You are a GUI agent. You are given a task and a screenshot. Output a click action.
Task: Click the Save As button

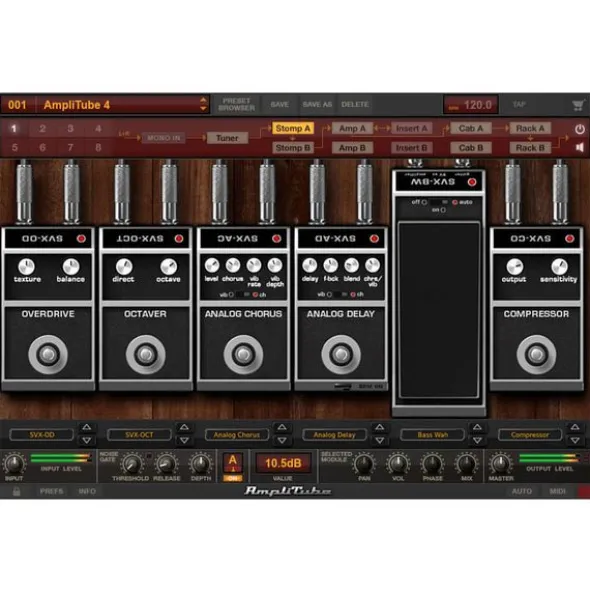click(317, 104)
